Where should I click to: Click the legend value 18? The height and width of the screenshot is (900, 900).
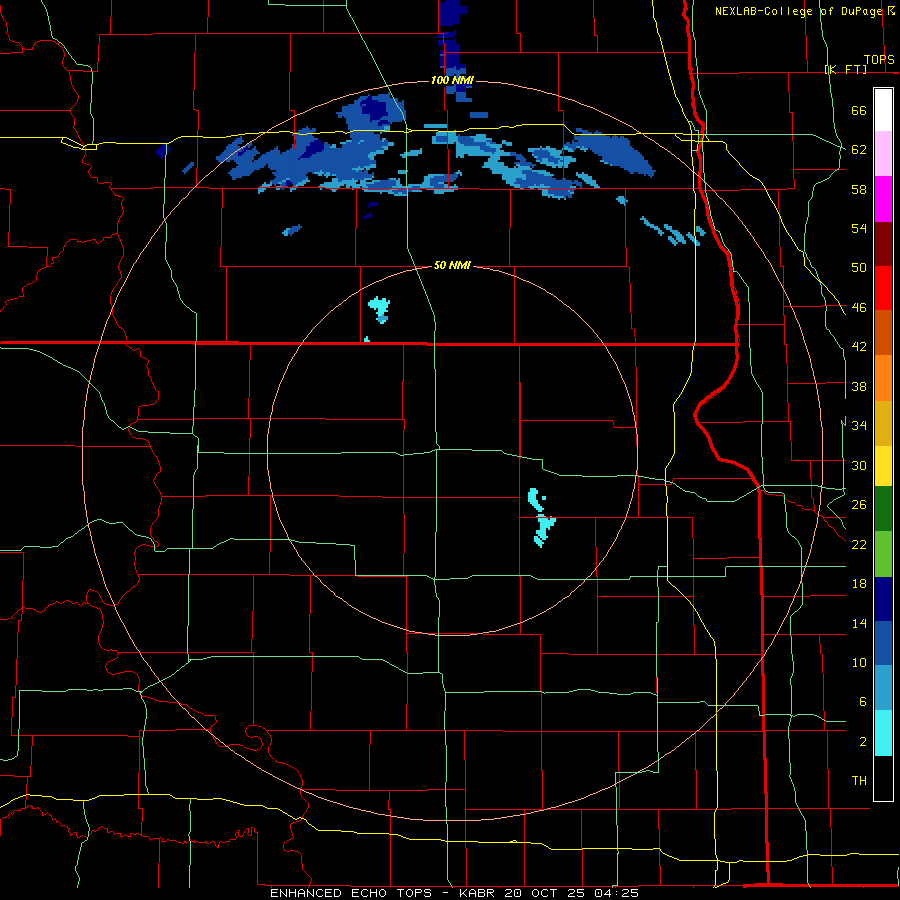pyautogui.click(x=859, y=584)
